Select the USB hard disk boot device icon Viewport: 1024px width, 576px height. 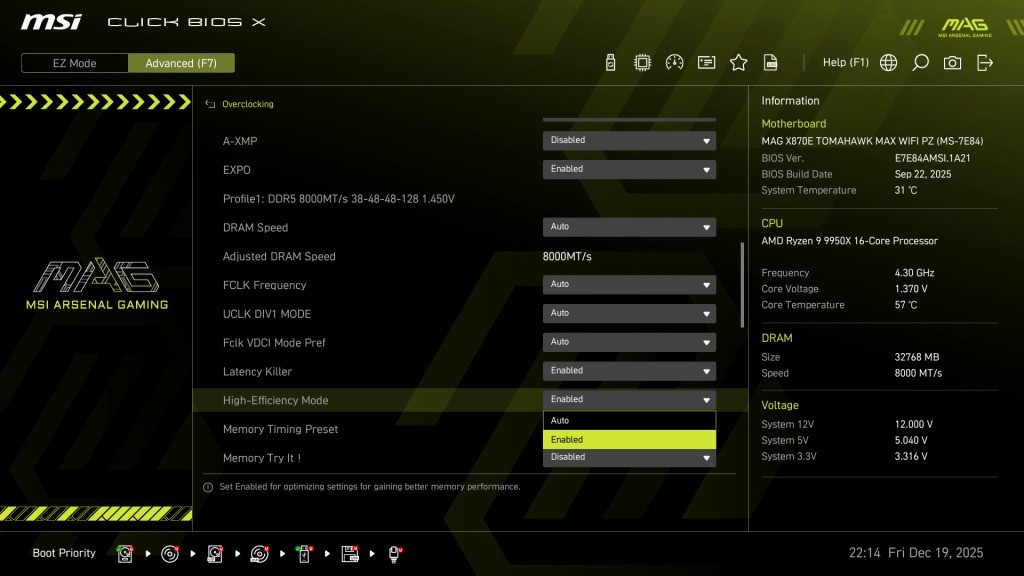(214, 554)
